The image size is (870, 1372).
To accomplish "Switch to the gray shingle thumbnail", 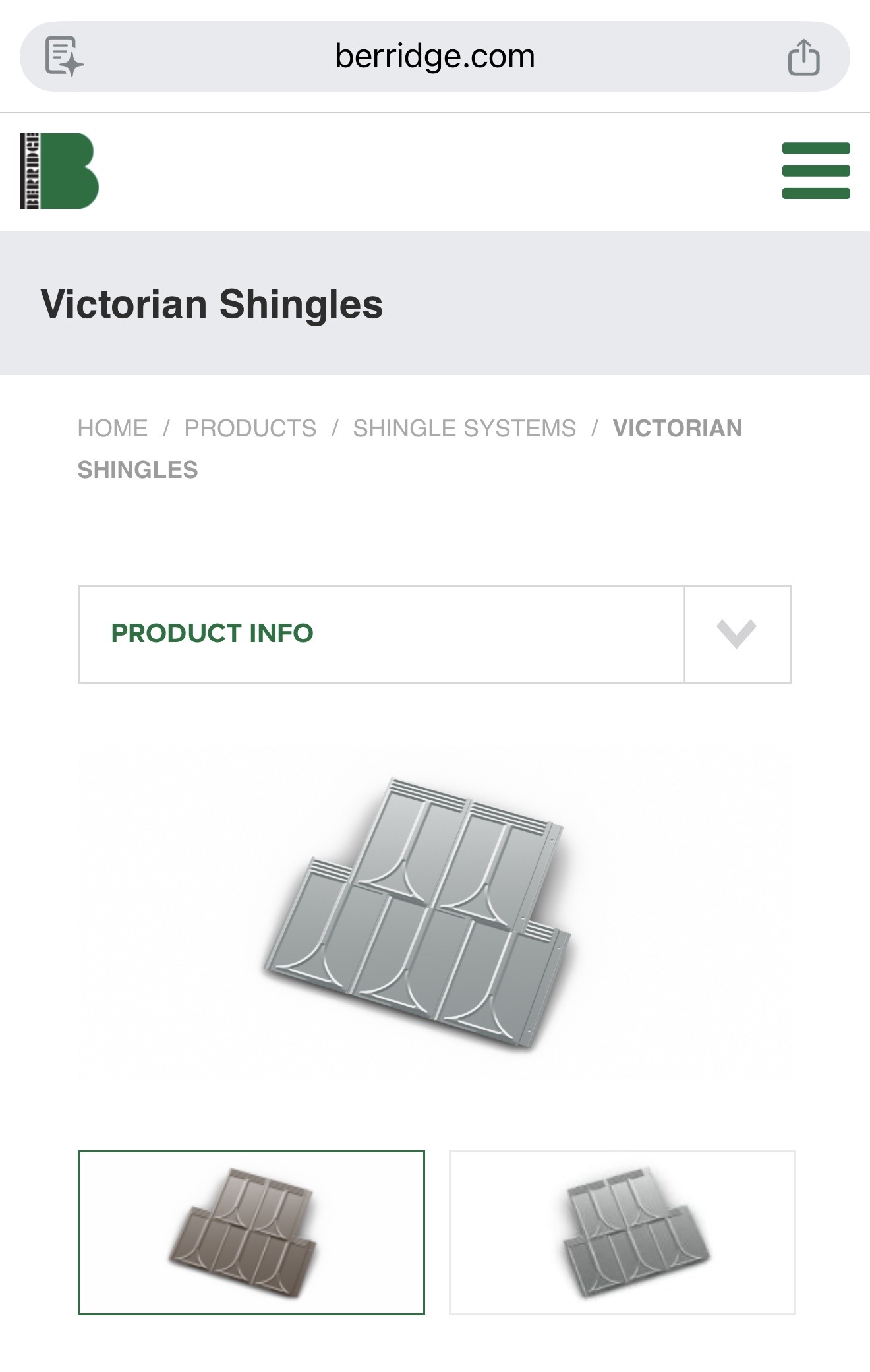I will [x=622, y=1232].
